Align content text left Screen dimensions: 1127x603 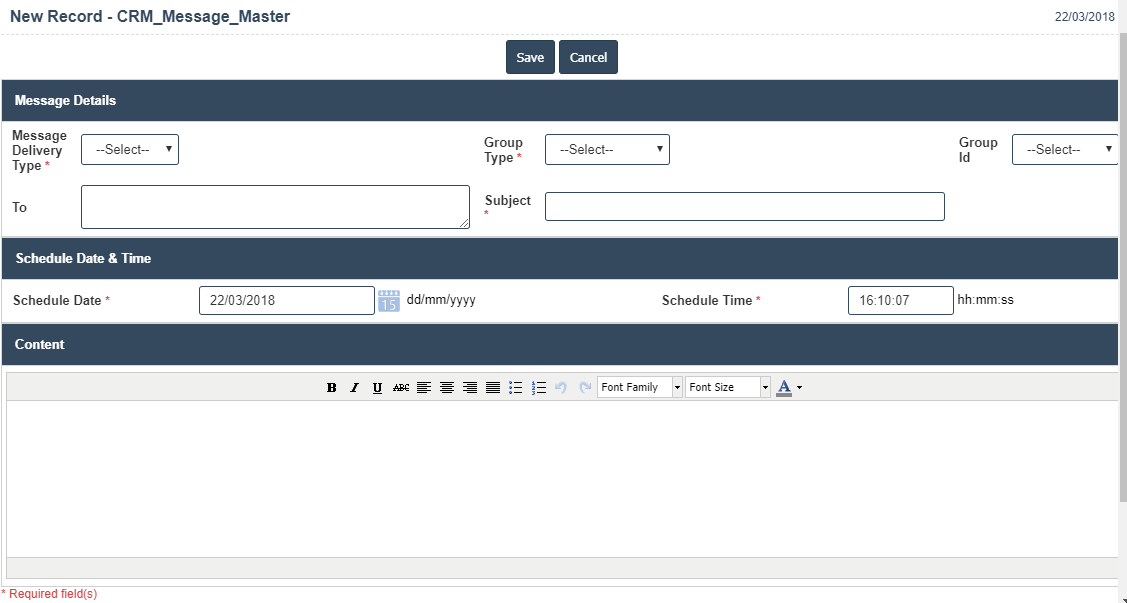click(x=424, y=387)
